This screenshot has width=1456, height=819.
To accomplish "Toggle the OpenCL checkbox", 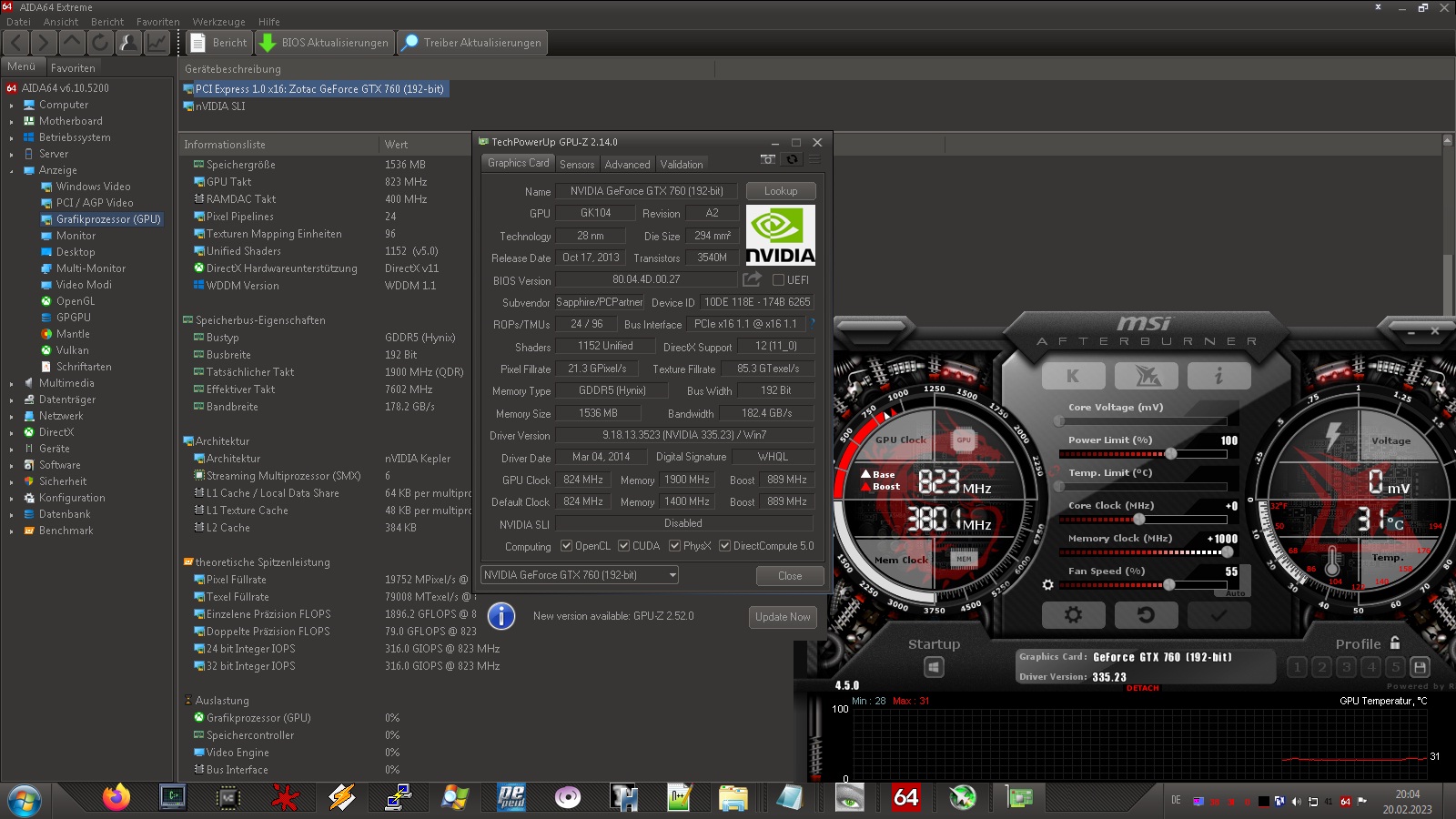I will (566, 546).
